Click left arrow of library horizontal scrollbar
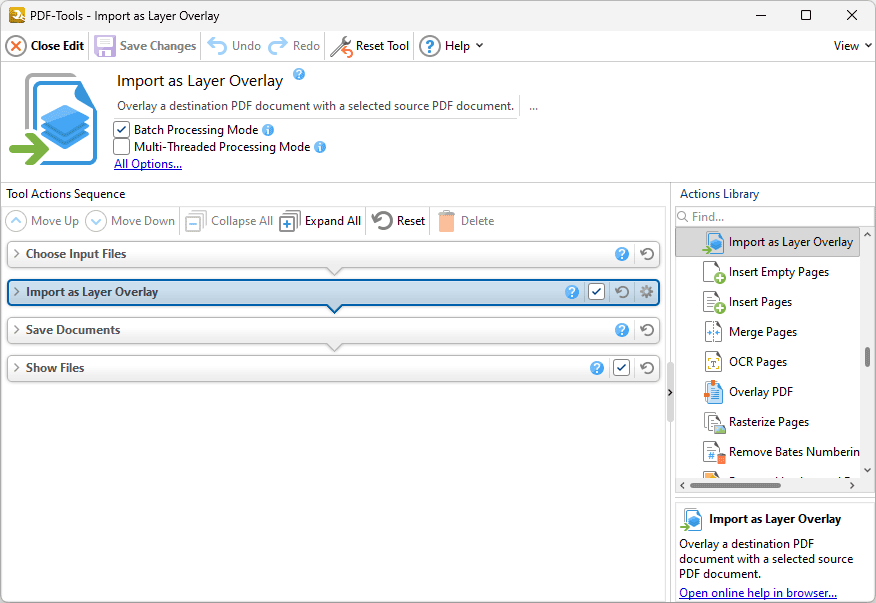The width and height of the screenshot is (876, 603). pos(682,485)
